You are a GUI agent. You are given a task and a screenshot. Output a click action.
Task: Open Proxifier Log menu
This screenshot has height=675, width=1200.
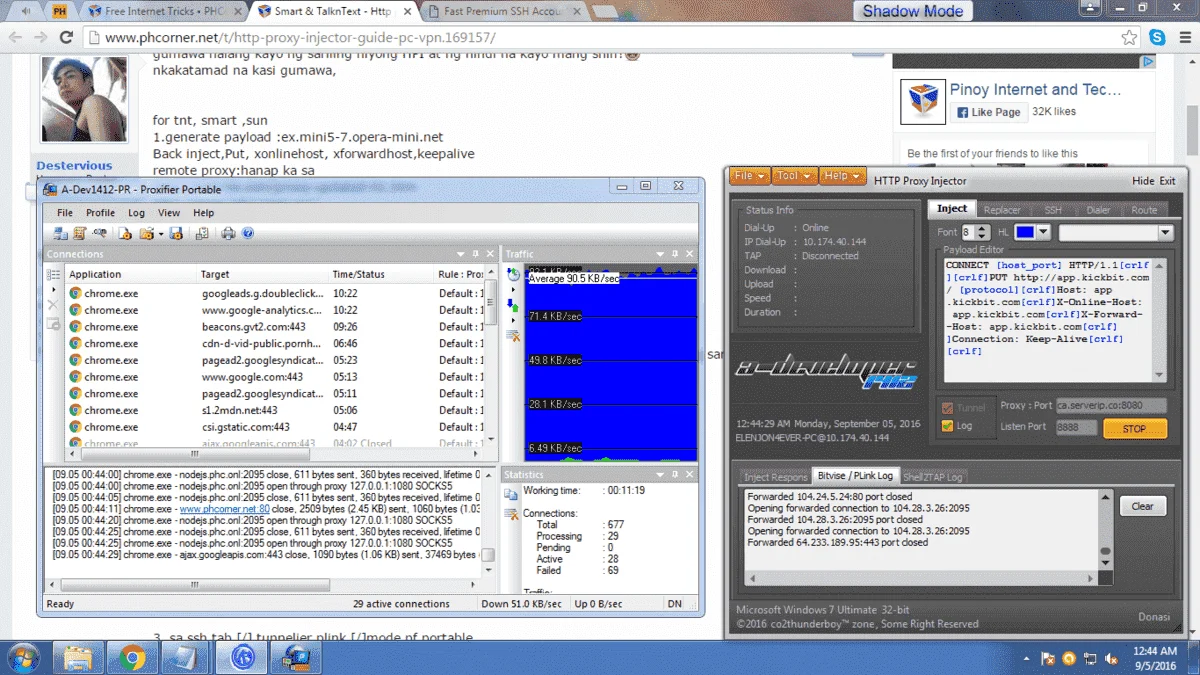(136, 213)
